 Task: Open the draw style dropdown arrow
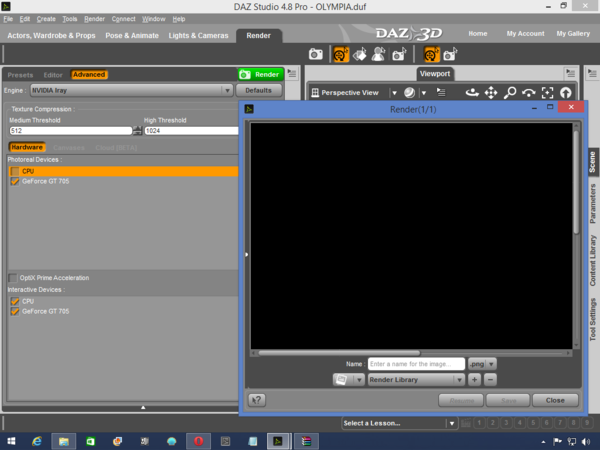424,93
